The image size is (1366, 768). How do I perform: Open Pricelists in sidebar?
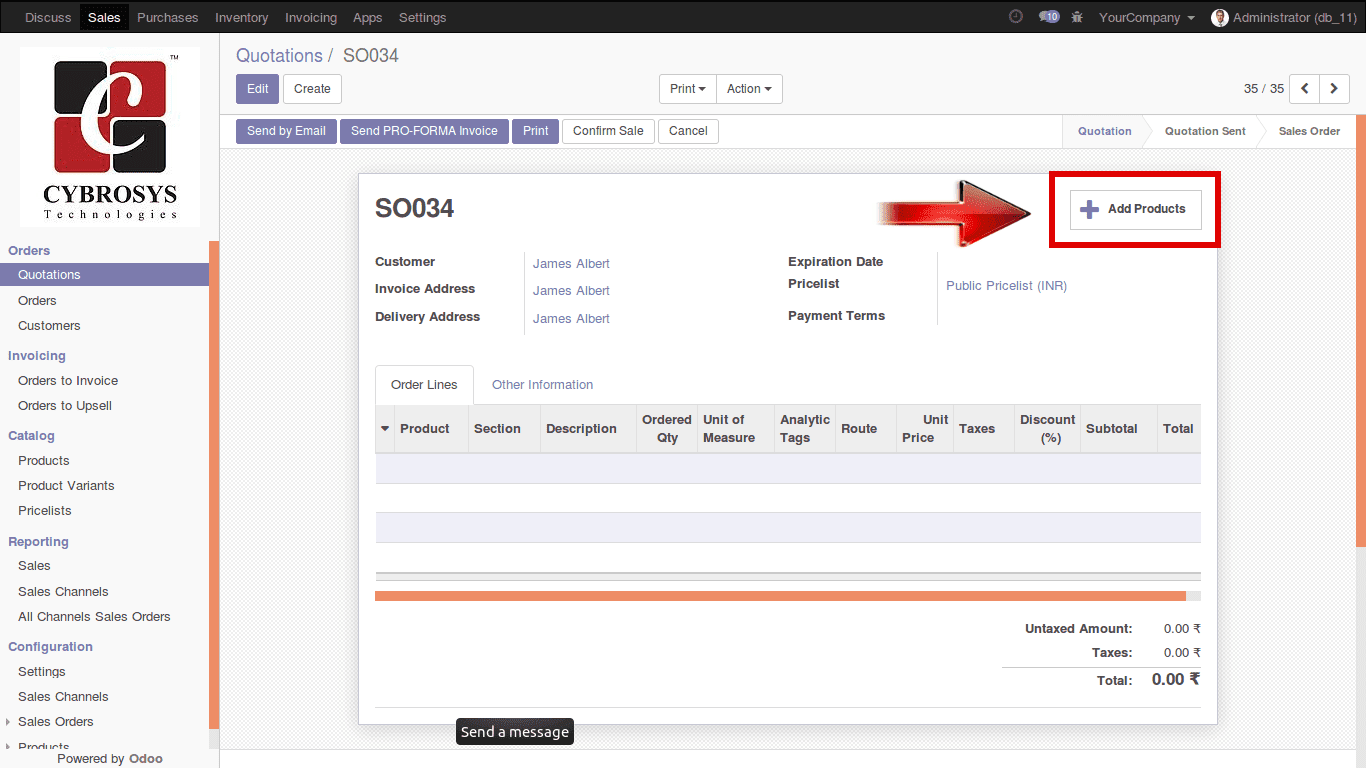tap(45, 511)
